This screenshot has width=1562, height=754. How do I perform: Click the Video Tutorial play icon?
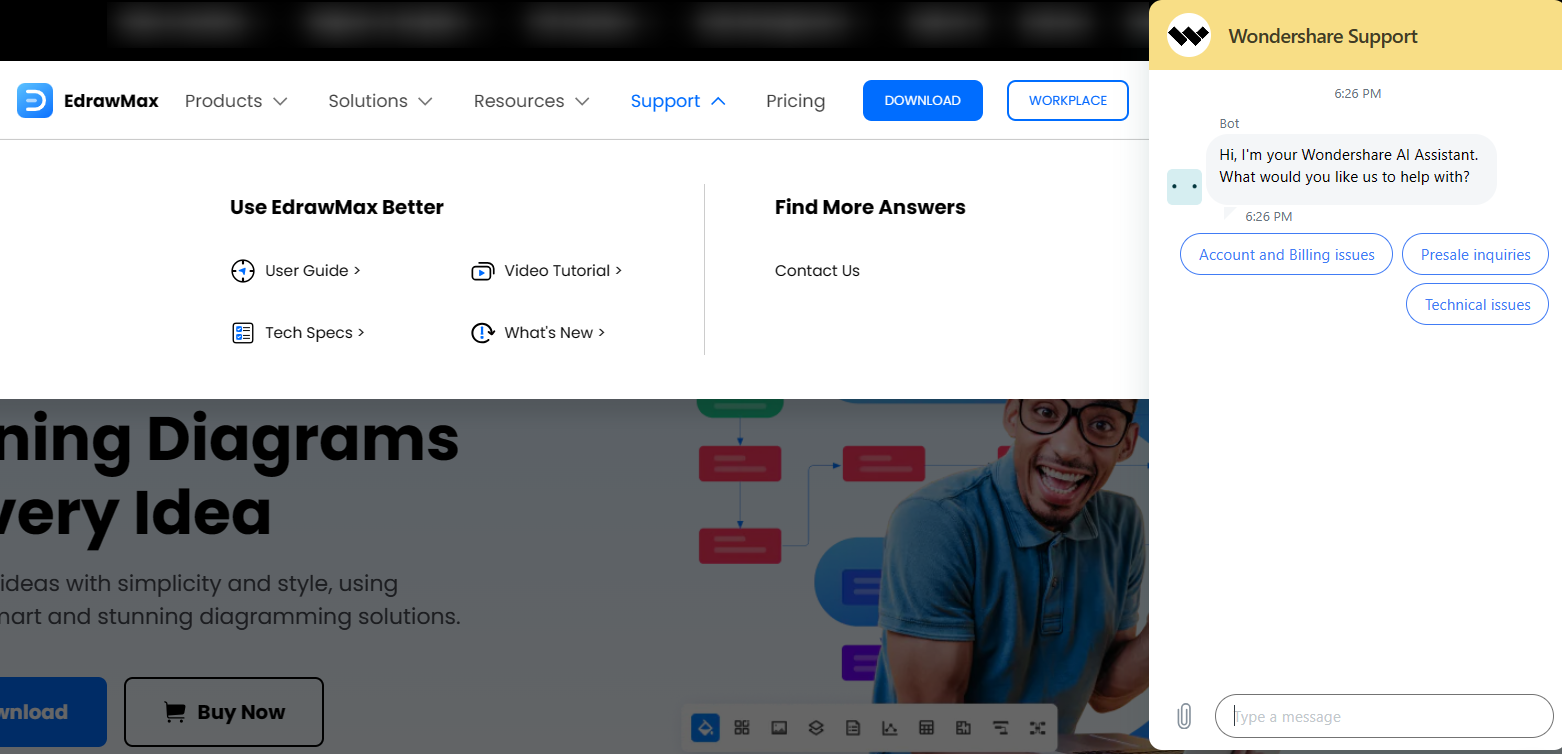tap(483, 271)
